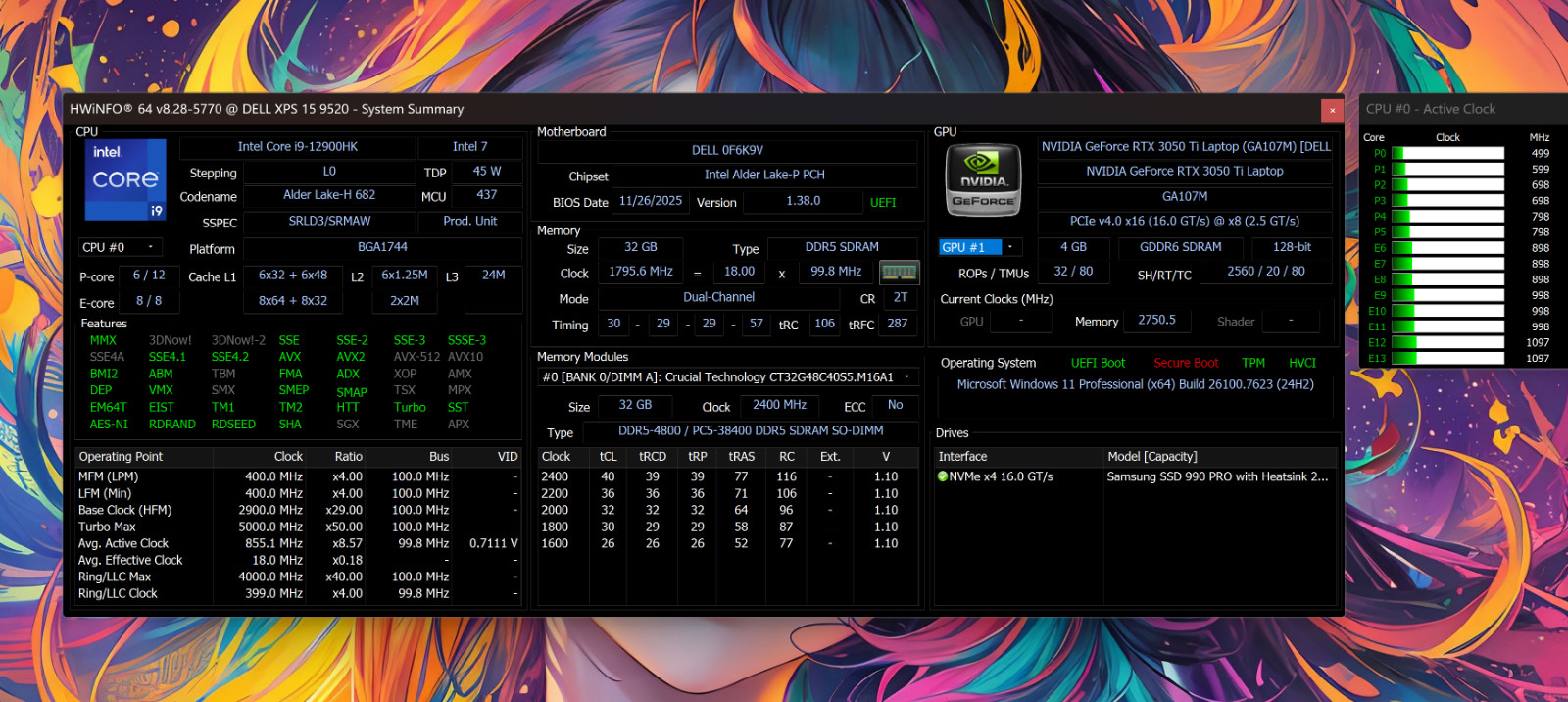The width and height of the screenshot is (1568, 702).
Task: Click the GDDR6 SDRAM field
Action: 1180,247
